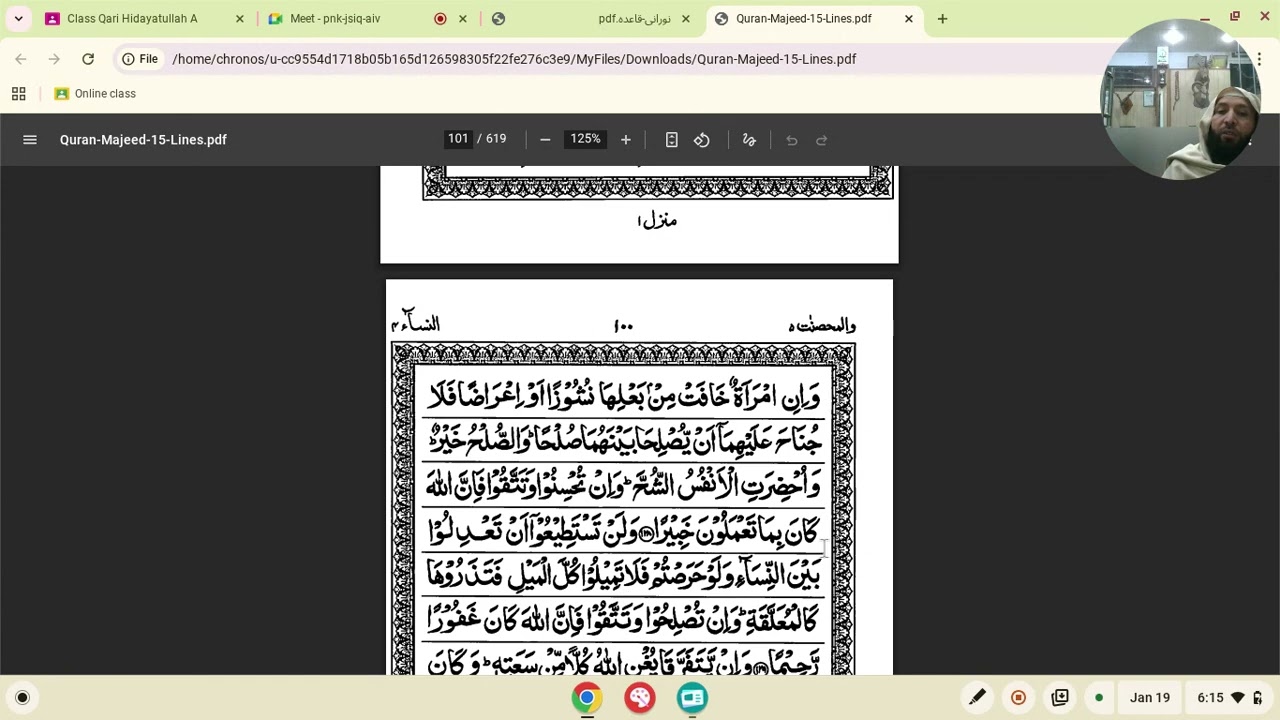The image size is (1280, 720).
Task: Click the منزل ۱ footer label
Action: click(x=657, y=220)
